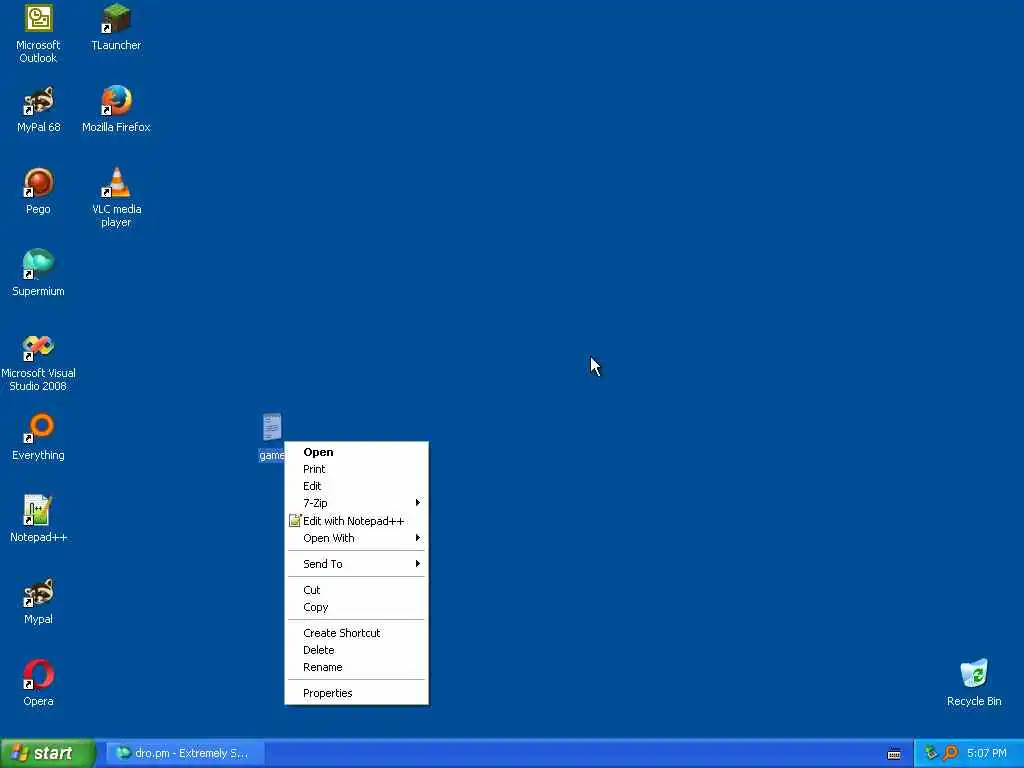Choose Edit with Notepad++

[x=357, y=520]
